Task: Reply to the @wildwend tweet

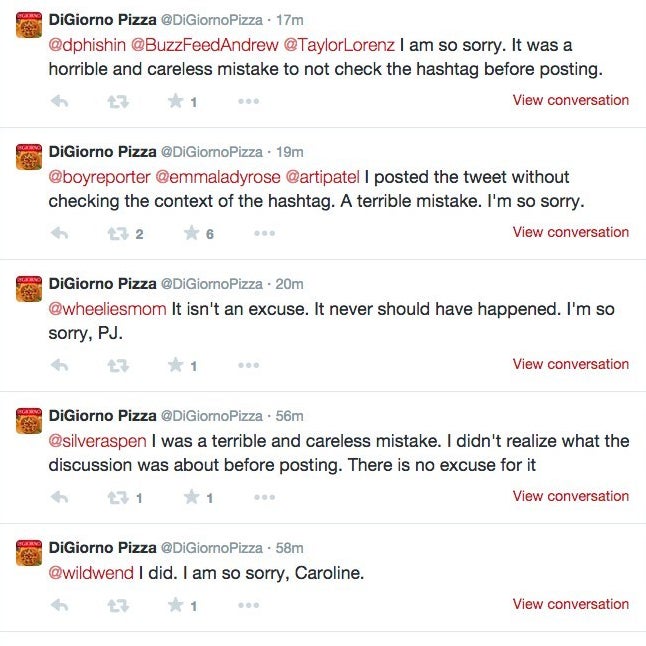Action: click(59, 605)
